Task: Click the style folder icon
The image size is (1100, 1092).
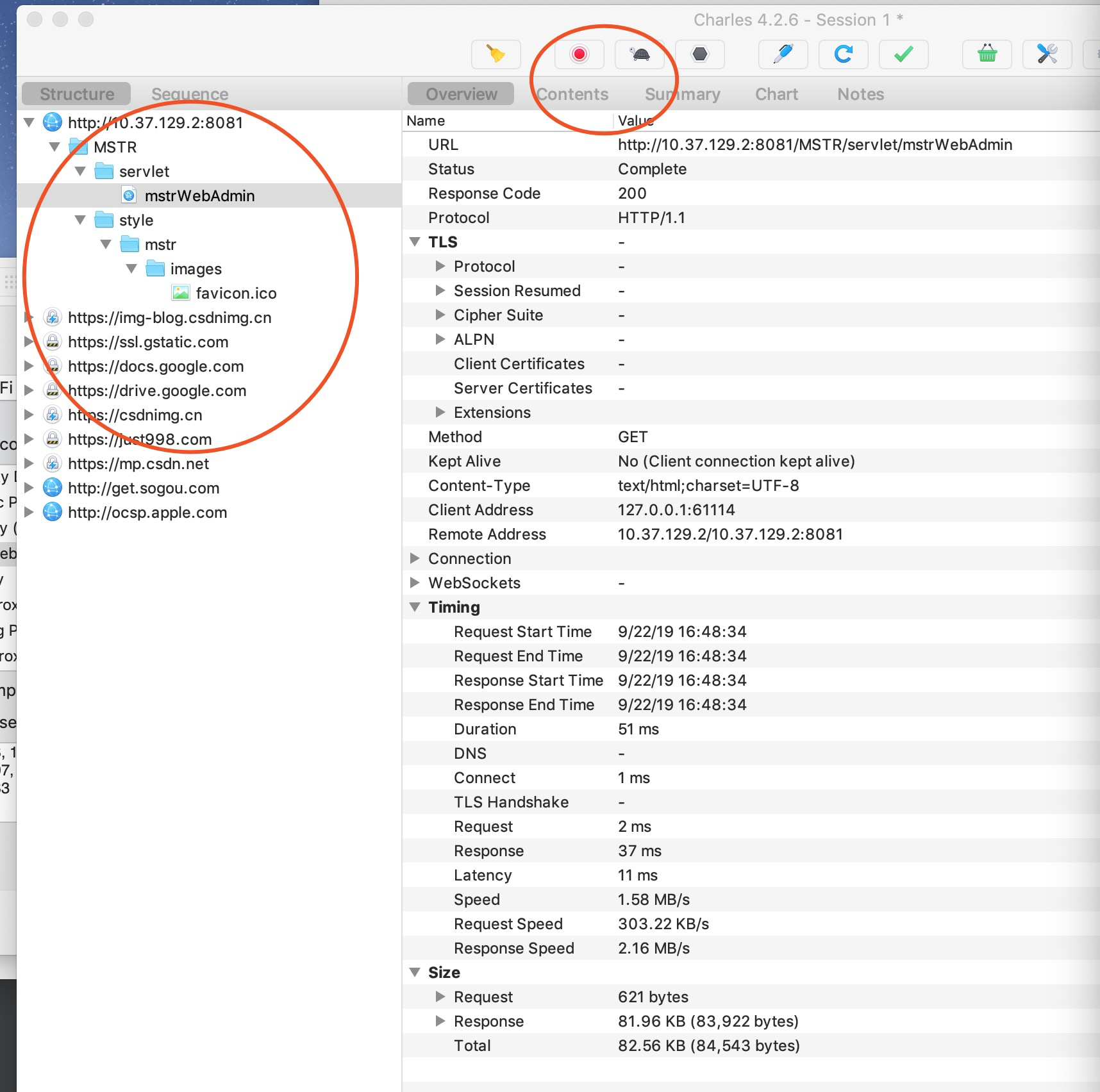Action: (104, 220)
